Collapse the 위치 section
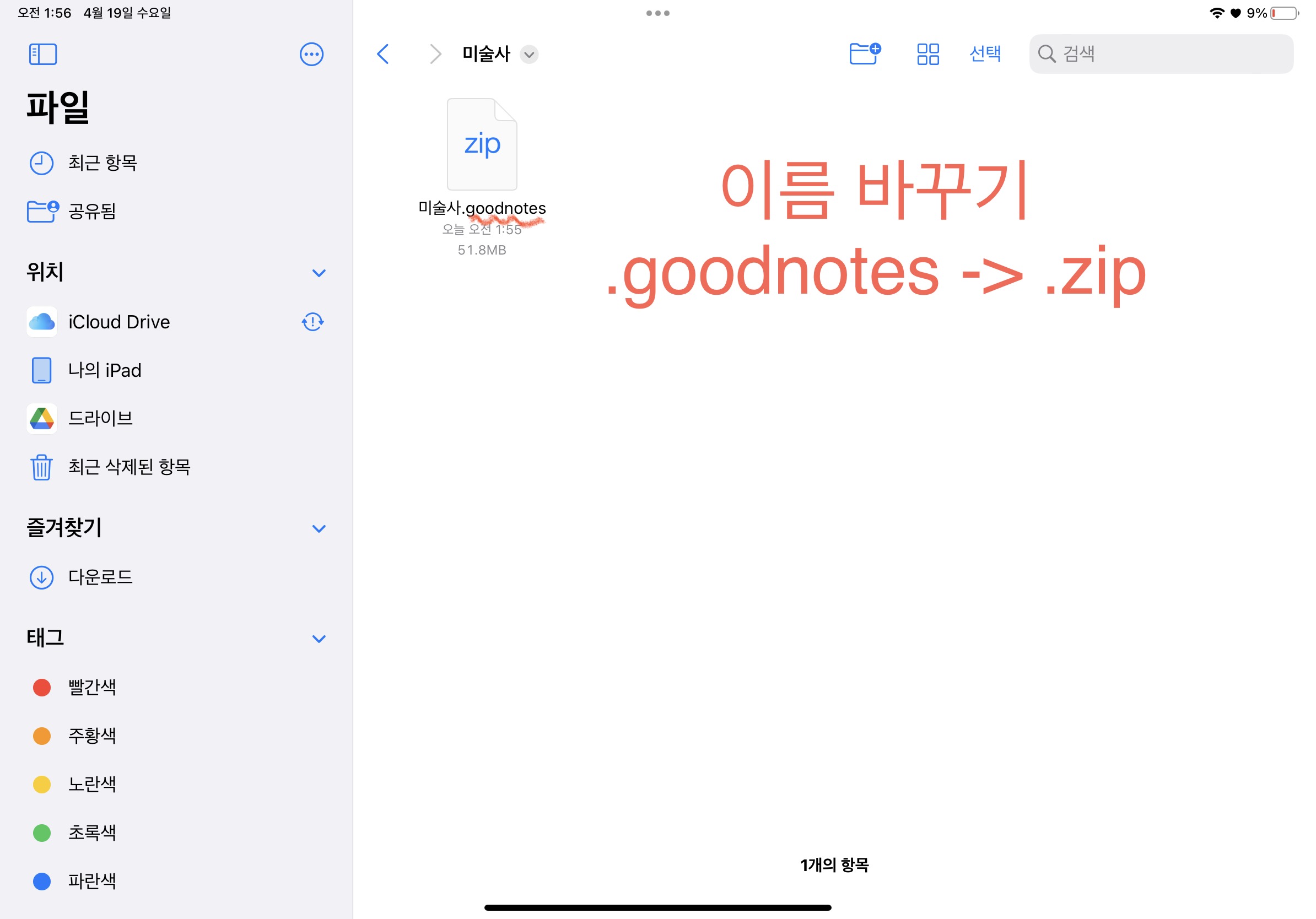 click(319, 273)
